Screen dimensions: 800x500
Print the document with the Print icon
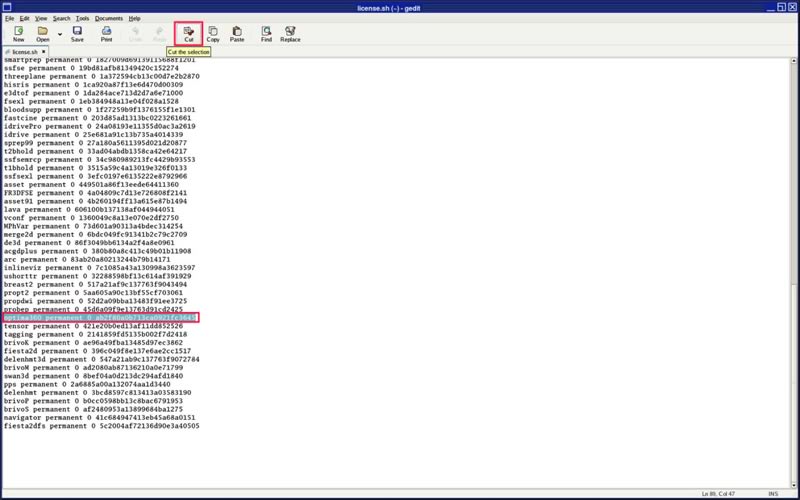[106, 34]
